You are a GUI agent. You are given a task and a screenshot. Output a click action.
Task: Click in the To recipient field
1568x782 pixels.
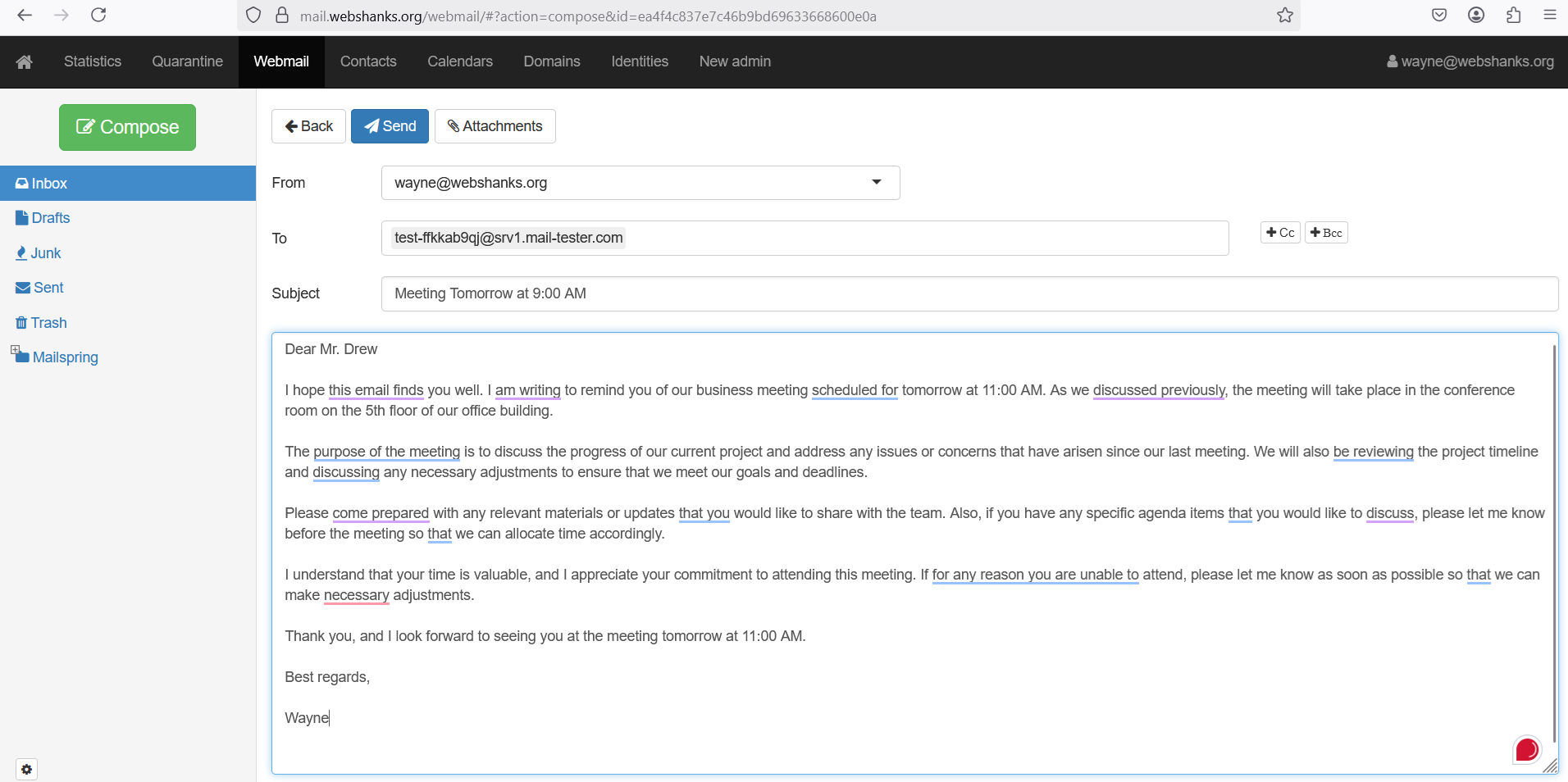point(805,238)
